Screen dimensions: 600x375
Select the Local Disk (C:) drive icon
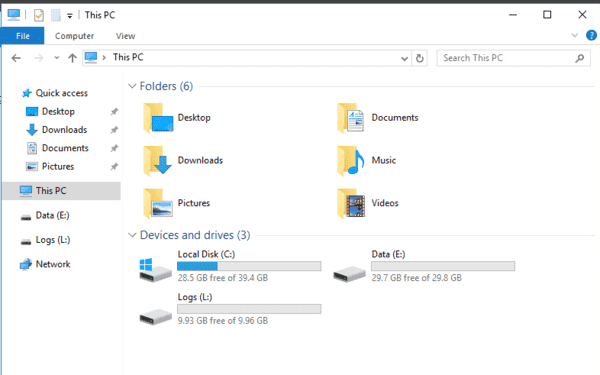pos(155,270)
